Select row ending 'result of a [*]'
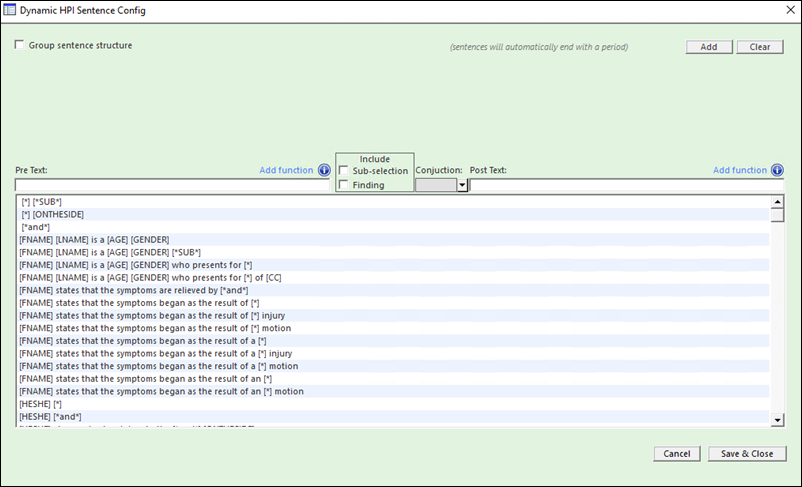 point(393,341)
